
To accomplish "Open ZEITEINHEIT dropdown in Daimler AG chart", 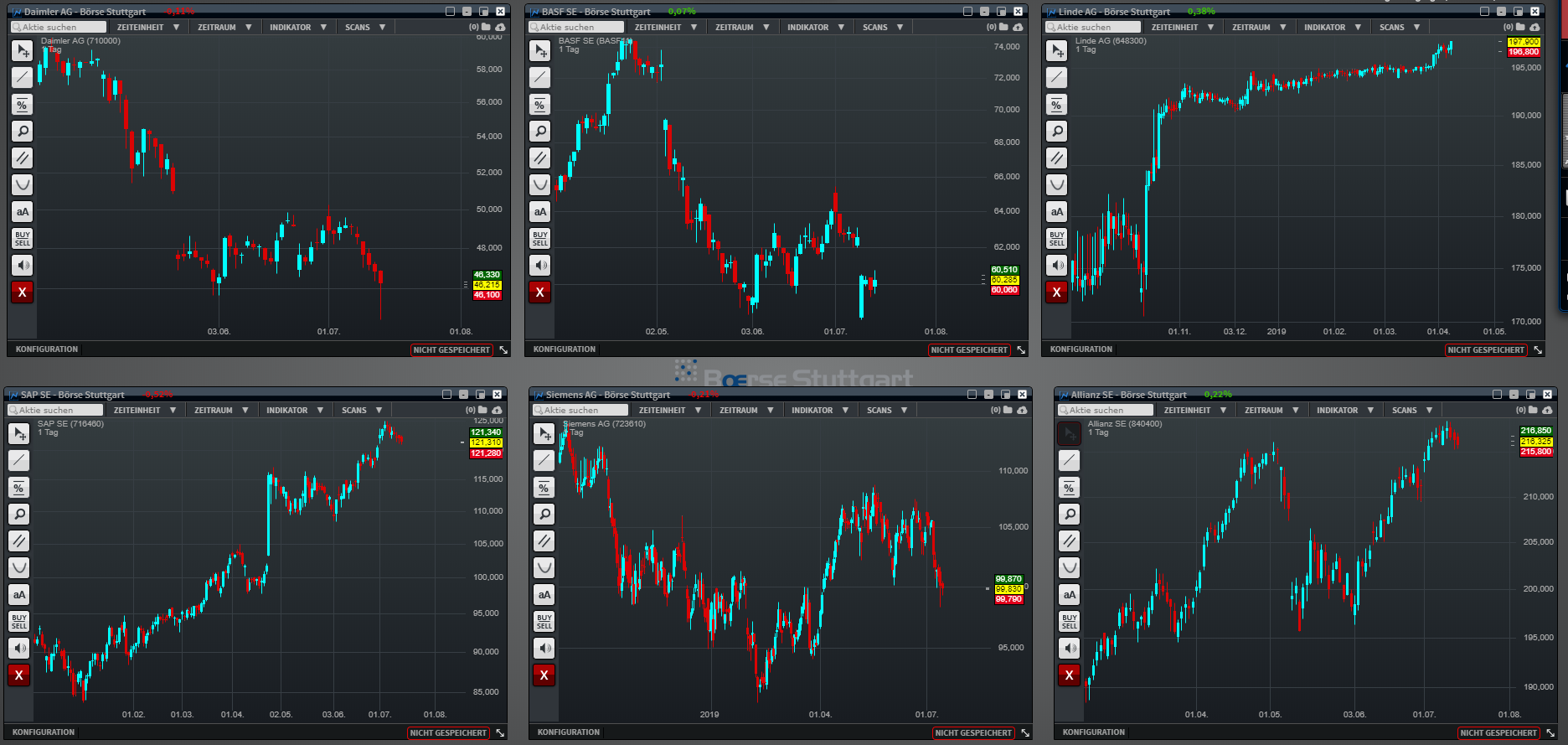I will point(148,27).
